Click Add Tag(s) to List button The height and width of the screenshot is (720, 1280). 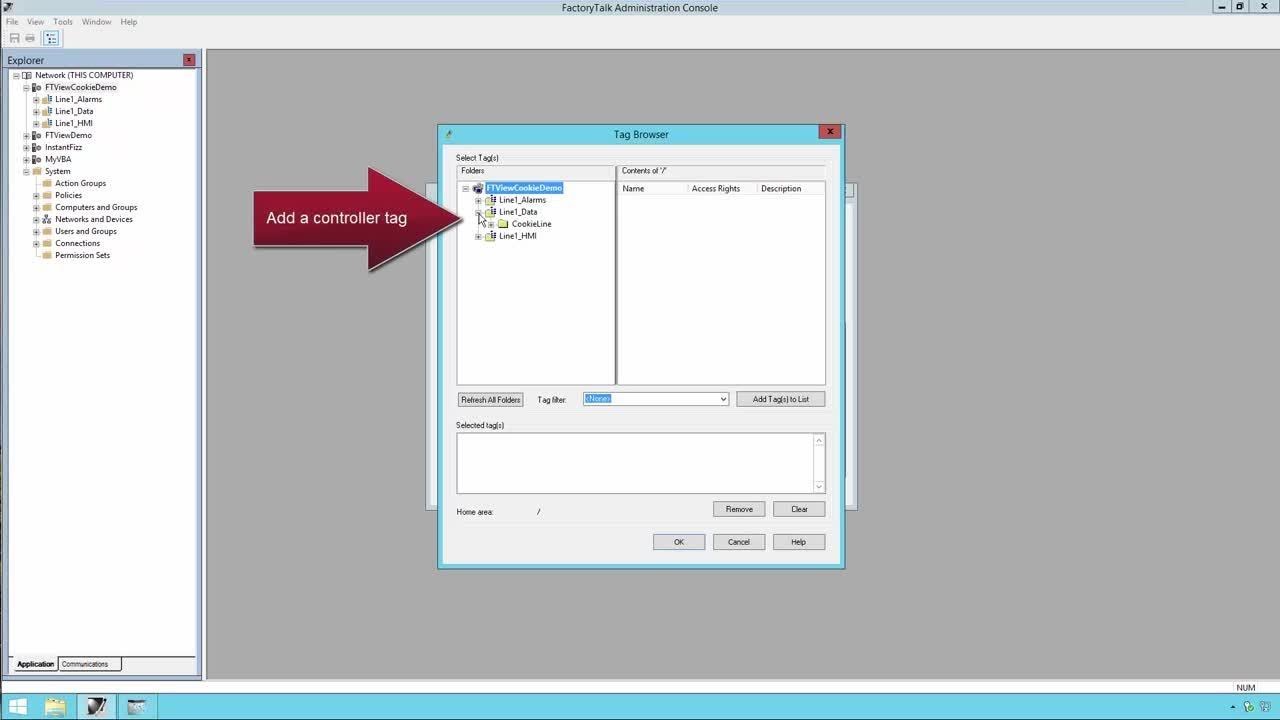pos(781,399)
